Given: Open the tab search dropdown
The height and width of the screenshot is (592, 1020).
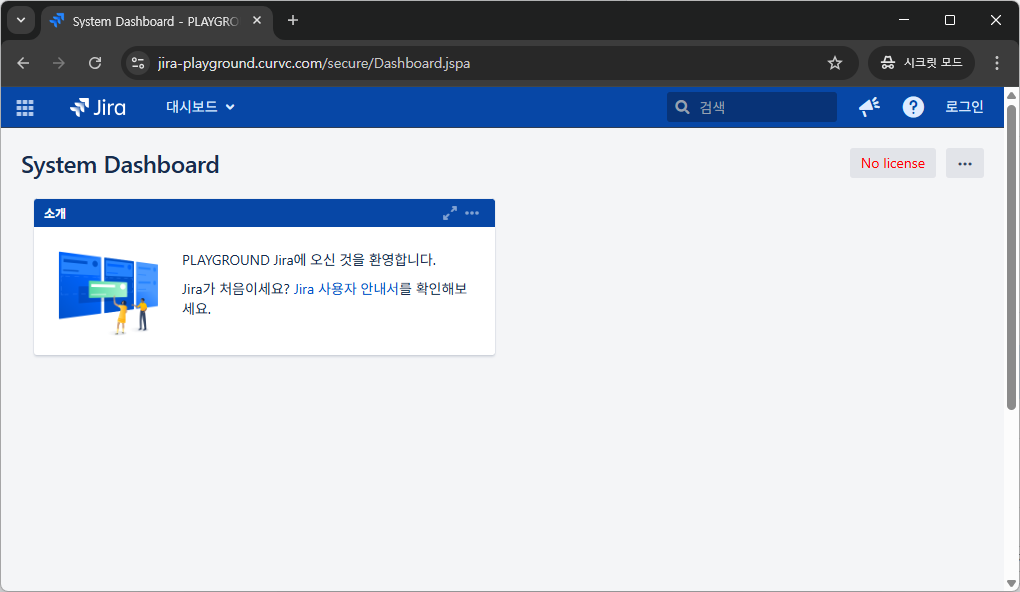Looking at the screenshot, I should 21,21.
